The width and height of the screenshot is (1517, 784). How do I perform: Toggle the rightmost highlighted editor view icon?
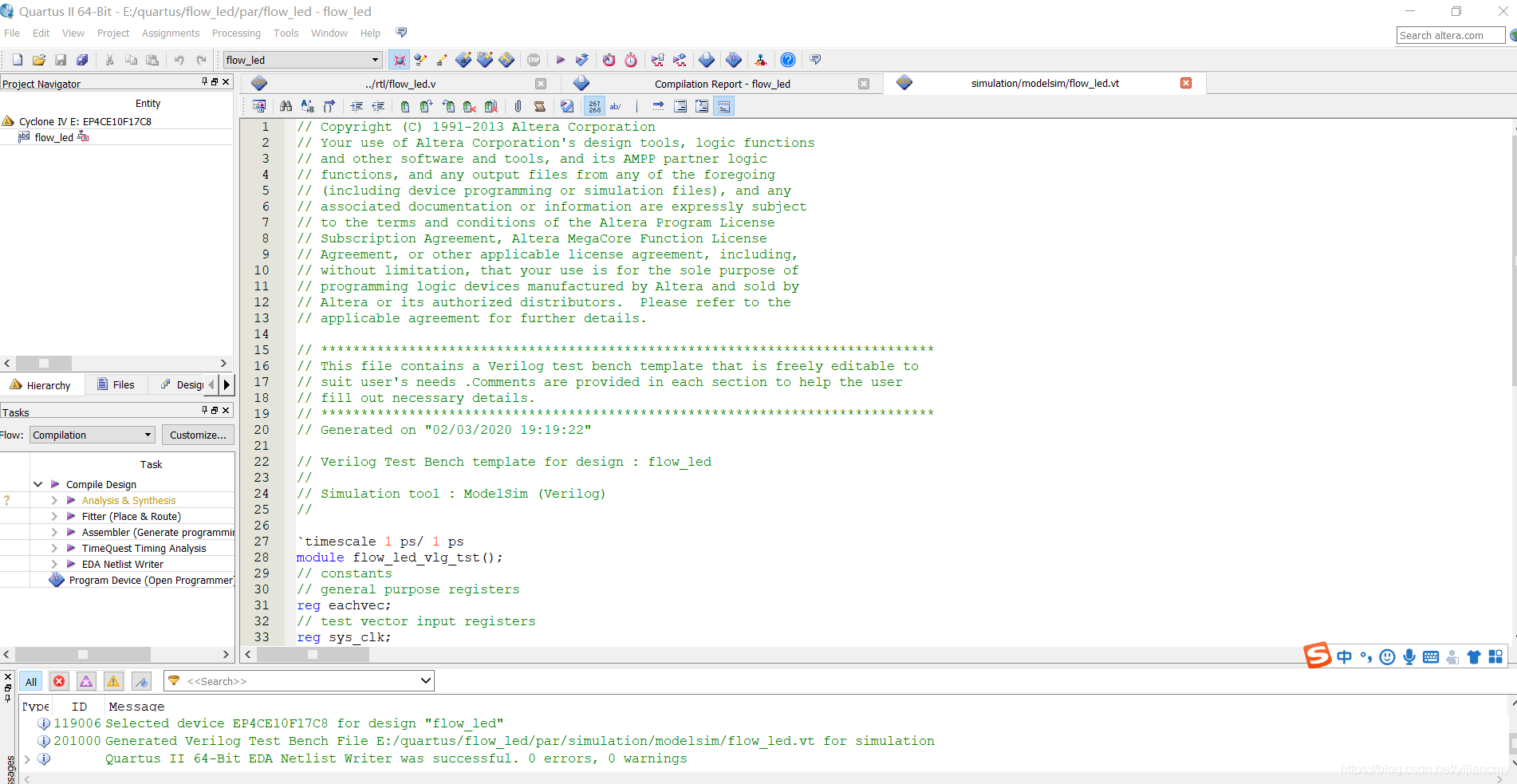(x=724, y=106)
